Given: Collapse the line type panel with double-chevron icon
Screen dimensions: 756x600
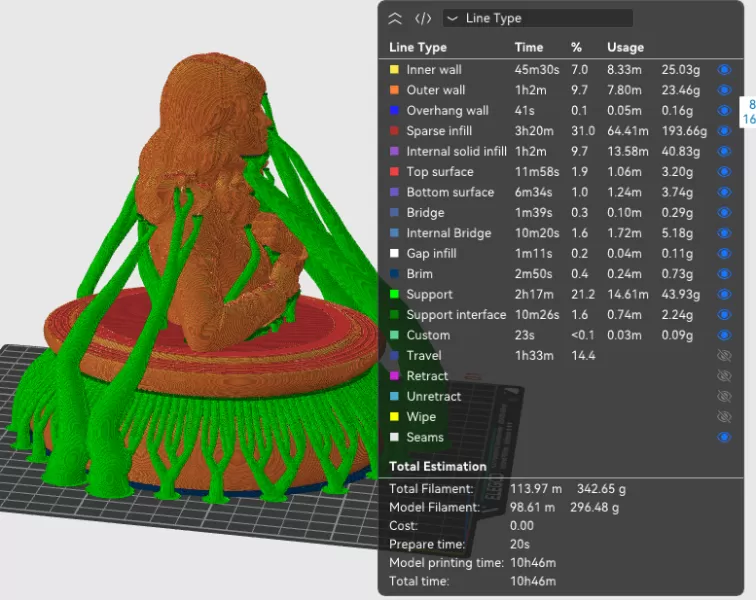Looking at the screenshot, I should pos(396,18).
